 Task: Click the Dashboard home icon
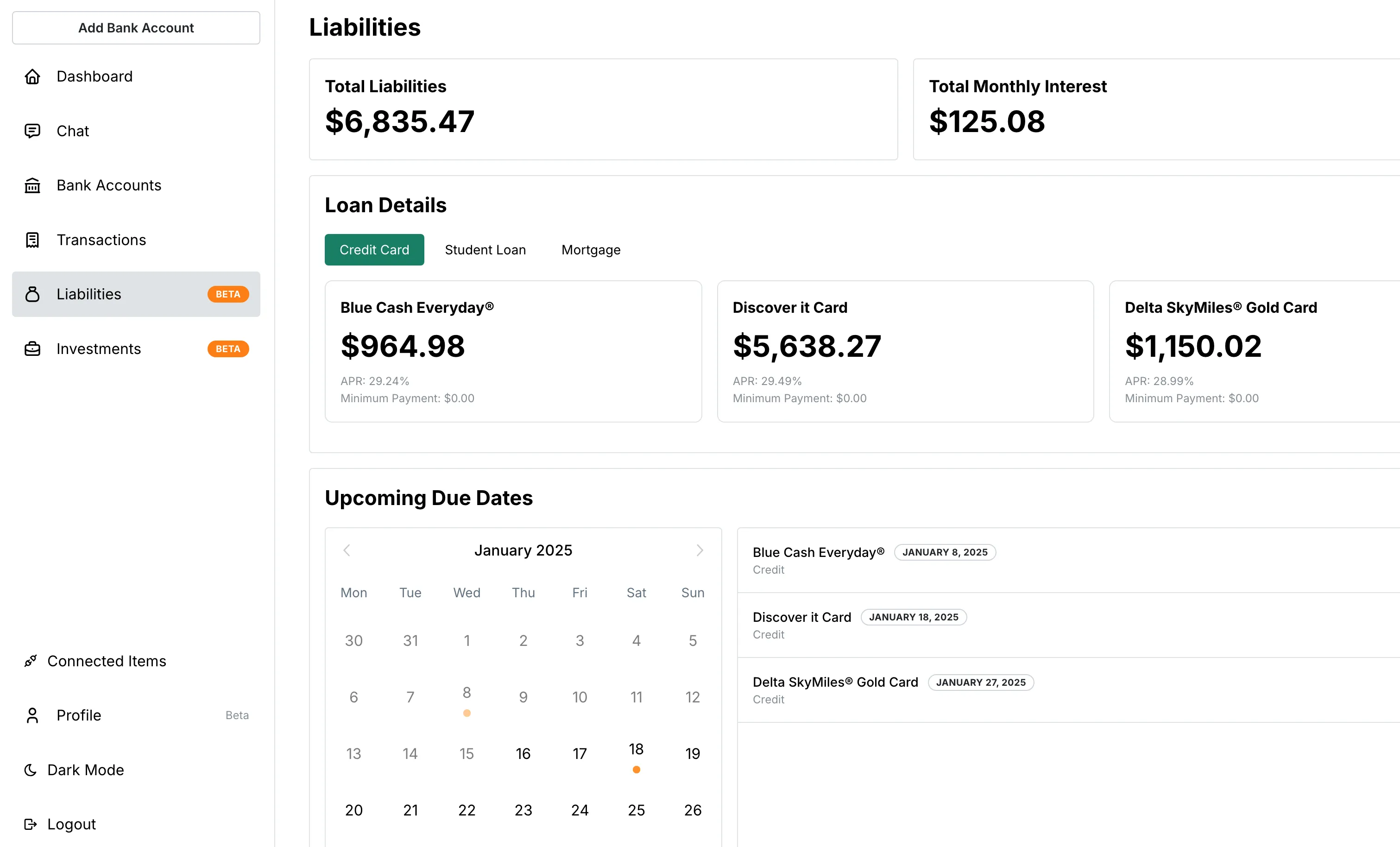tap(32, 76)
